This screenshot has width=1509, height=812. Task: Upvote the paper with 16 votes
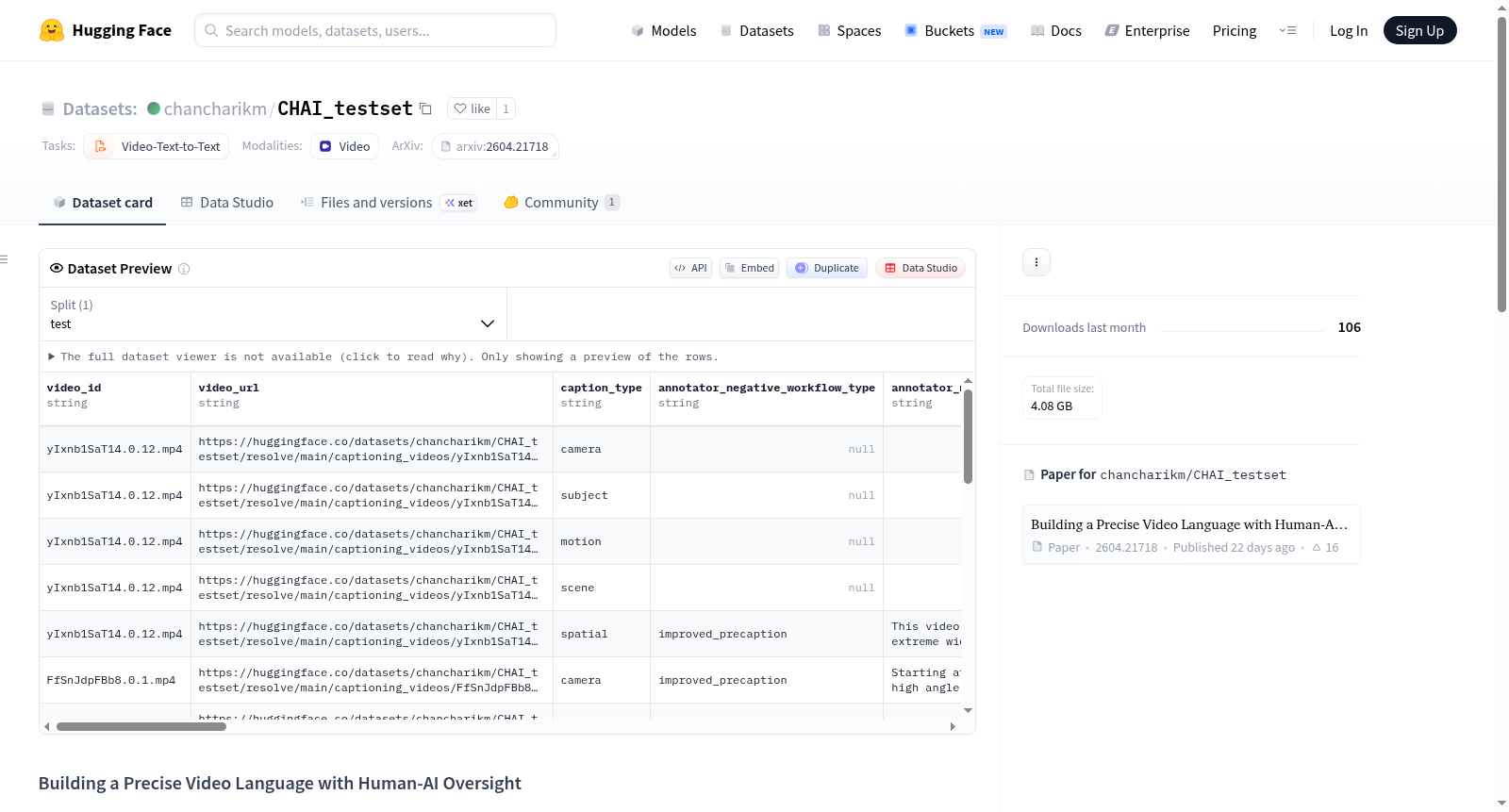(1325, 548)
